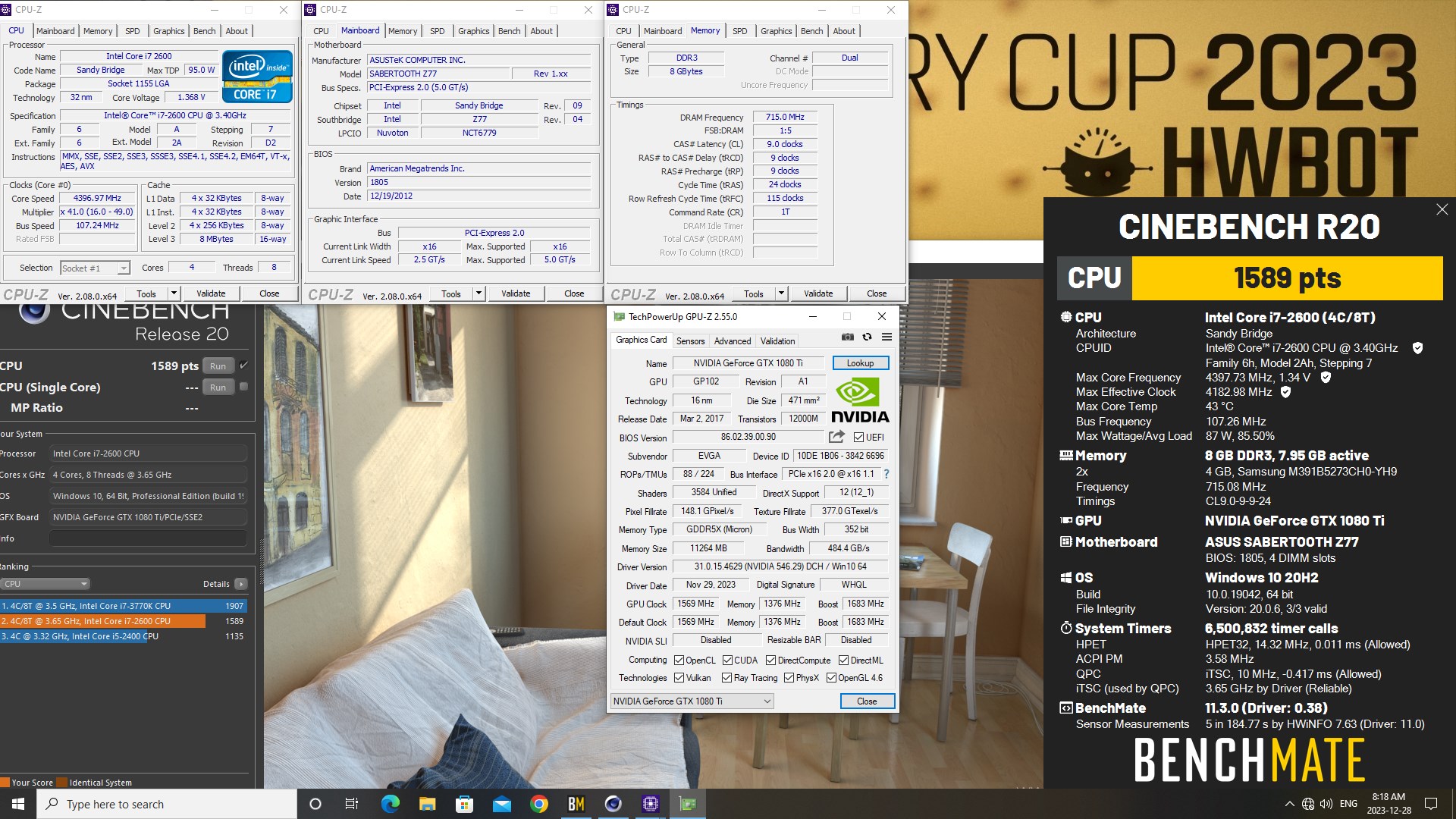1456x819 pixels.
Task: Show hidden system tray icons chevron
Action: tap(1289, 804)
